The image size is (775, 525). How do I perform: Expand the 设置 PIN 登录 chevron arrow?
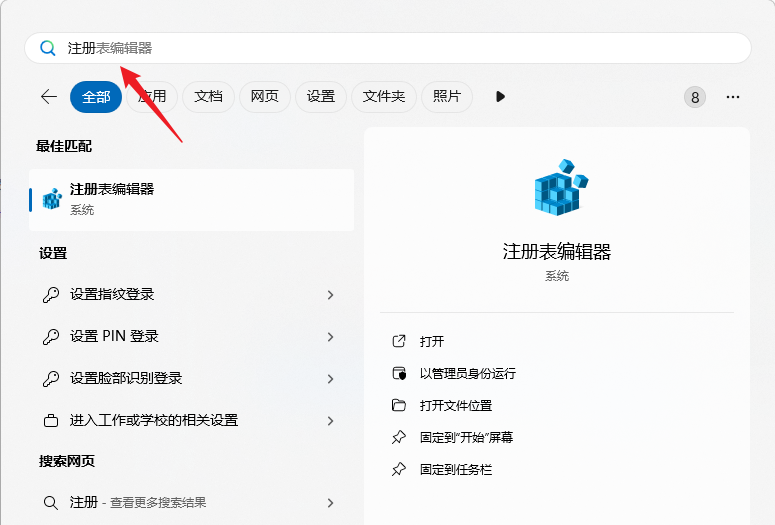pyautogui.click(x=331, y=337)
